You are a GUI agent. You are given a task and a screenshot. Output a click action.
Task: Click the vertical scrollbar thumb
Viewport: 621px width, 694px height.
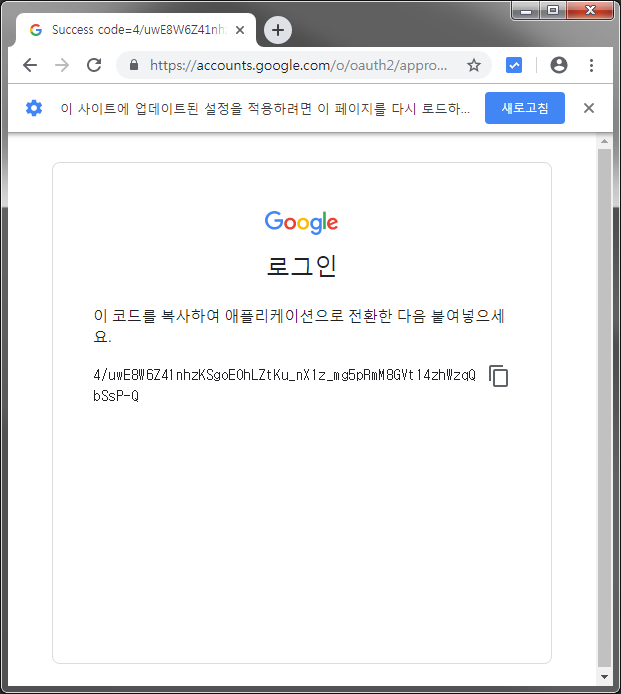pos(604,408)
